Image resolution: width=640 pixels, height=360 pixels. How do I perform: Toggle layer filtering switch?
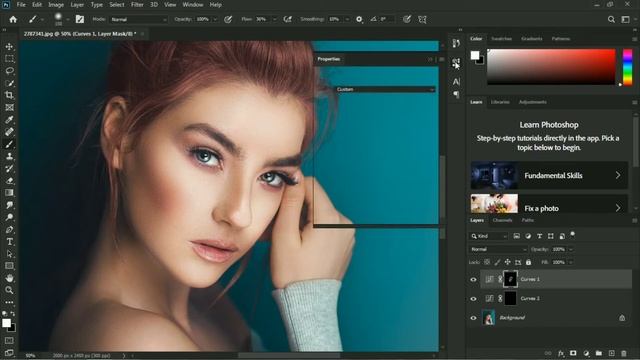pos(572,234)
